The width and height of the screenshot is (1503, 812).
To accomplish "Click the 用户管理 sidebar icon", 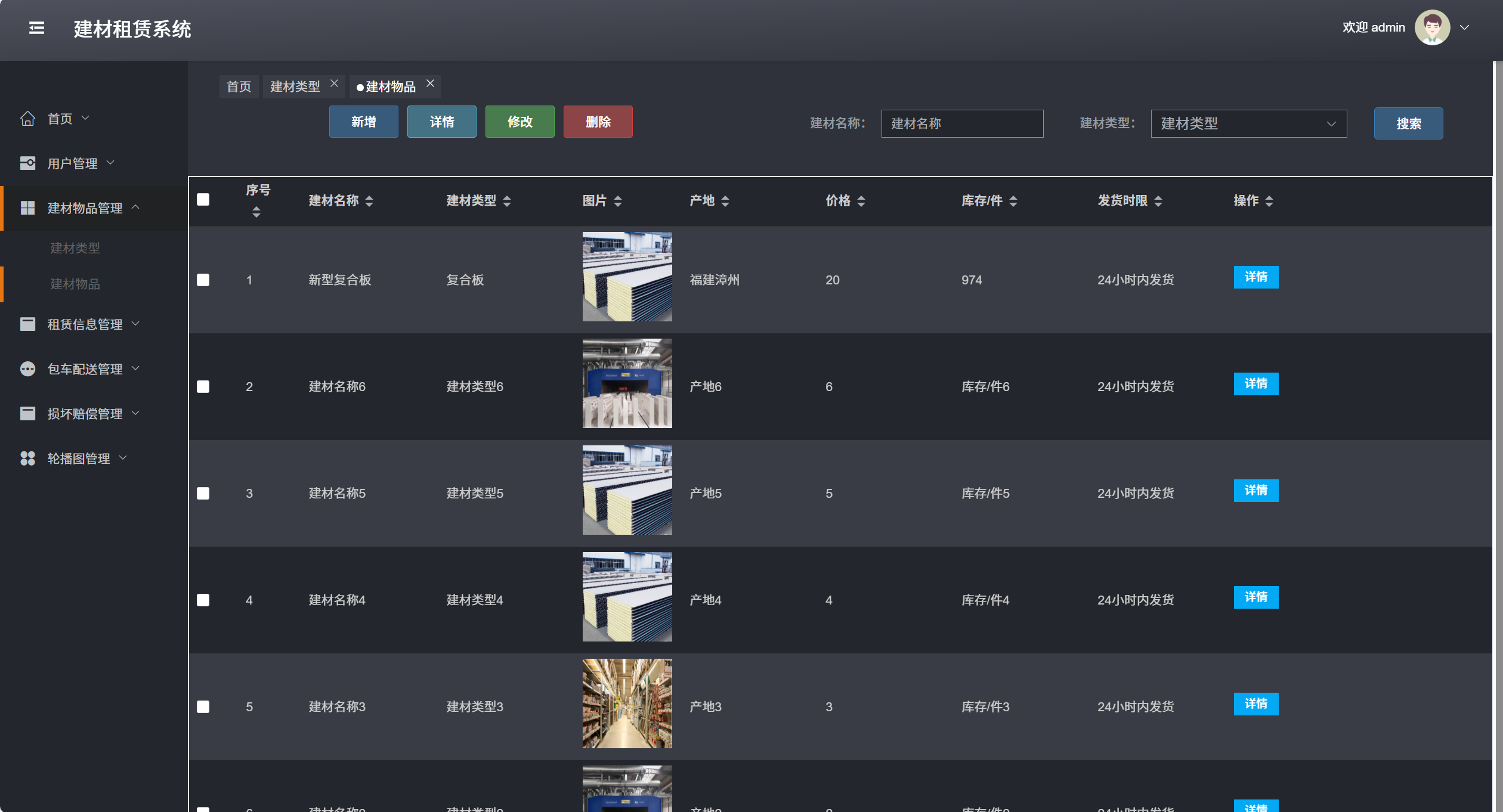I will click(27, 163).
